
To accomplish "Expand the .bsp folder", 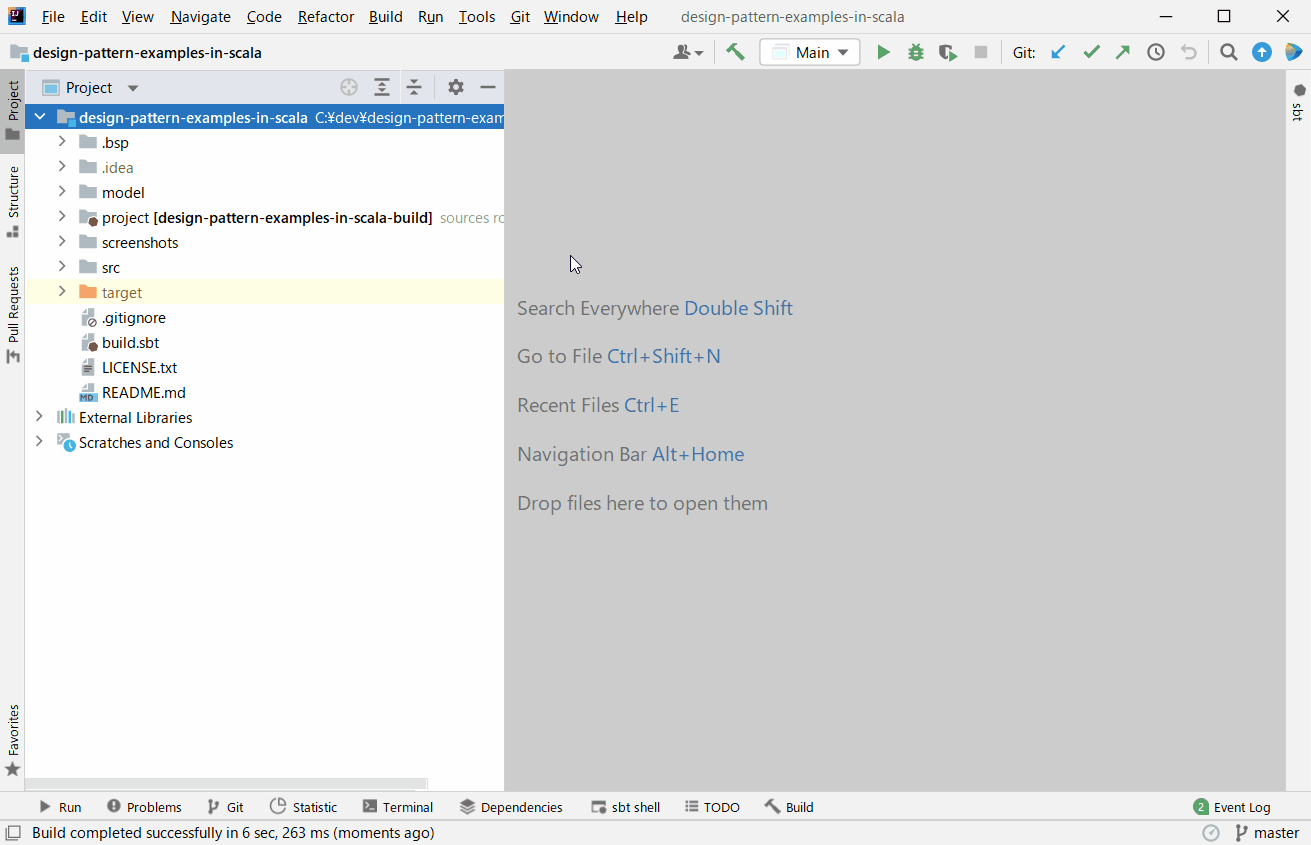I will [x=62, y=142].
